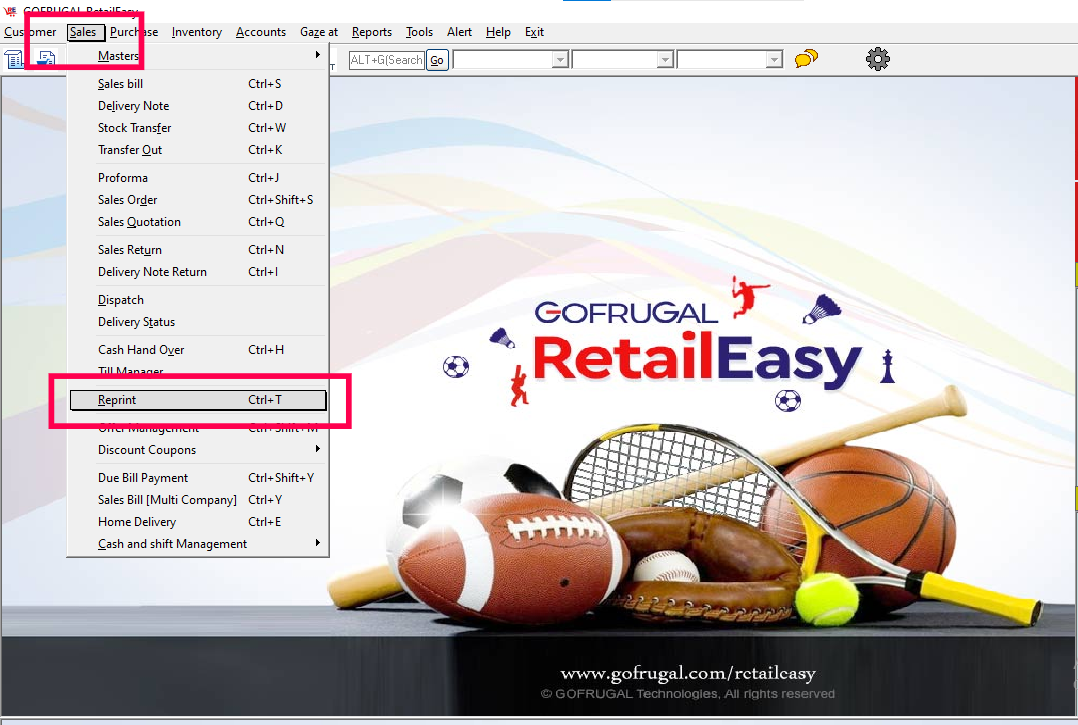Select the Sales Order entry

click(x=198, y=200)
